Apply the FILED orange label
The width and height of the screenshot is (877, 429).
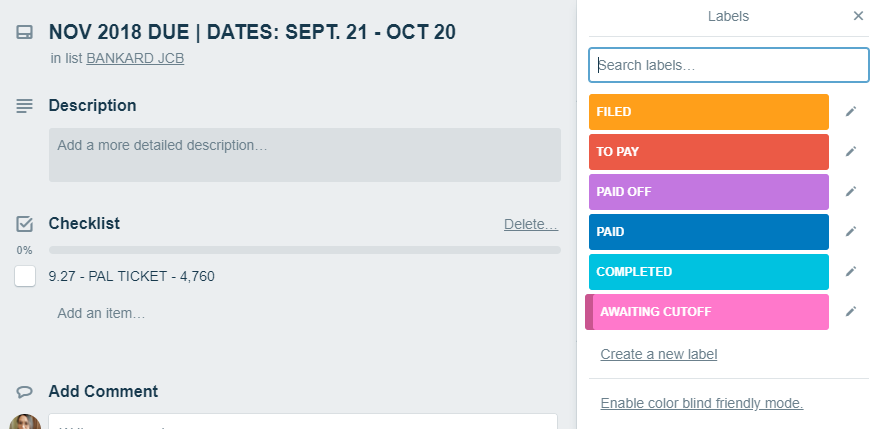coord(709,112)
